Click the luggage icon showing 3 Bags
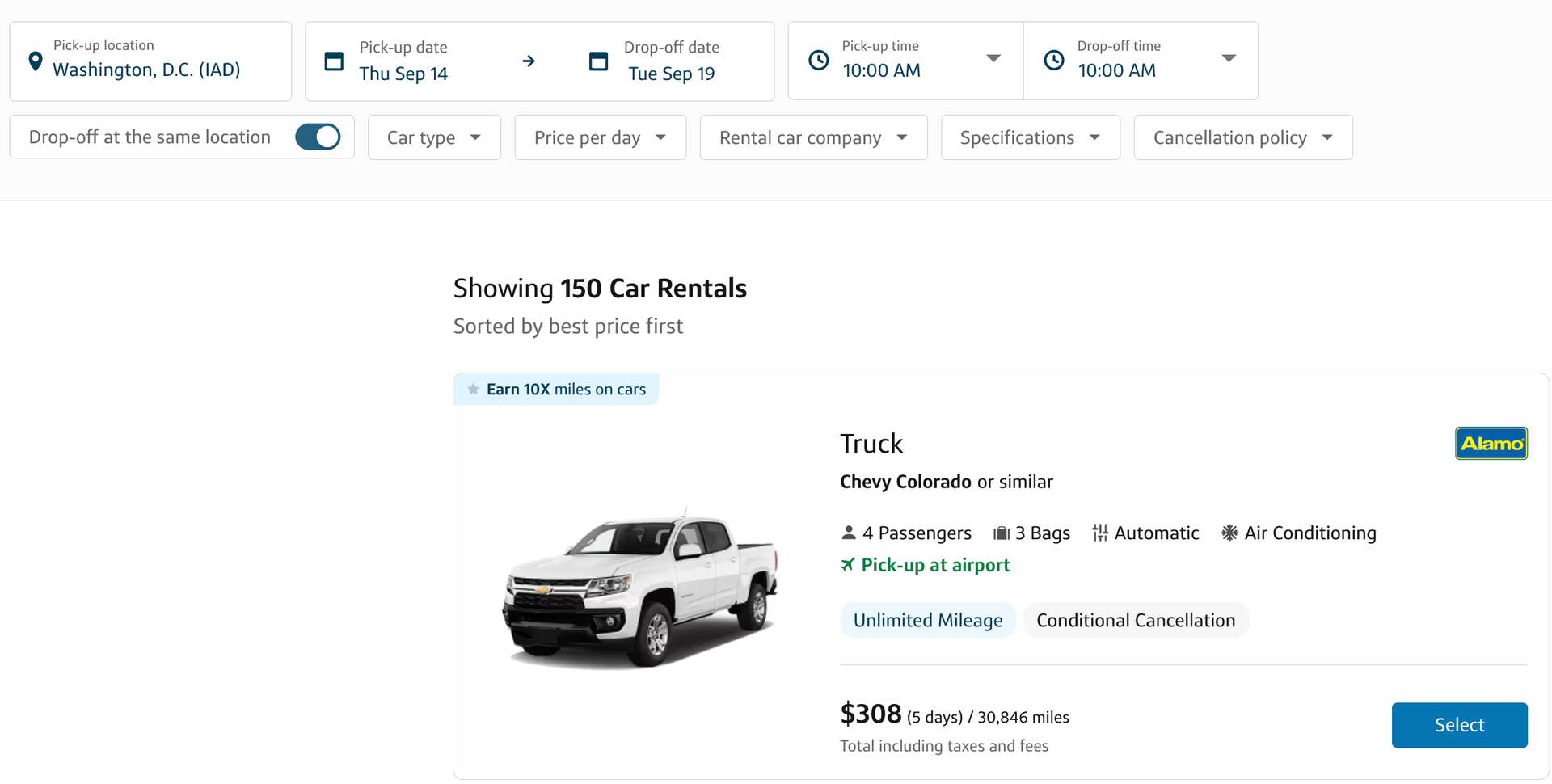This screenshot has width=1552, height=784. [1001, 532]
